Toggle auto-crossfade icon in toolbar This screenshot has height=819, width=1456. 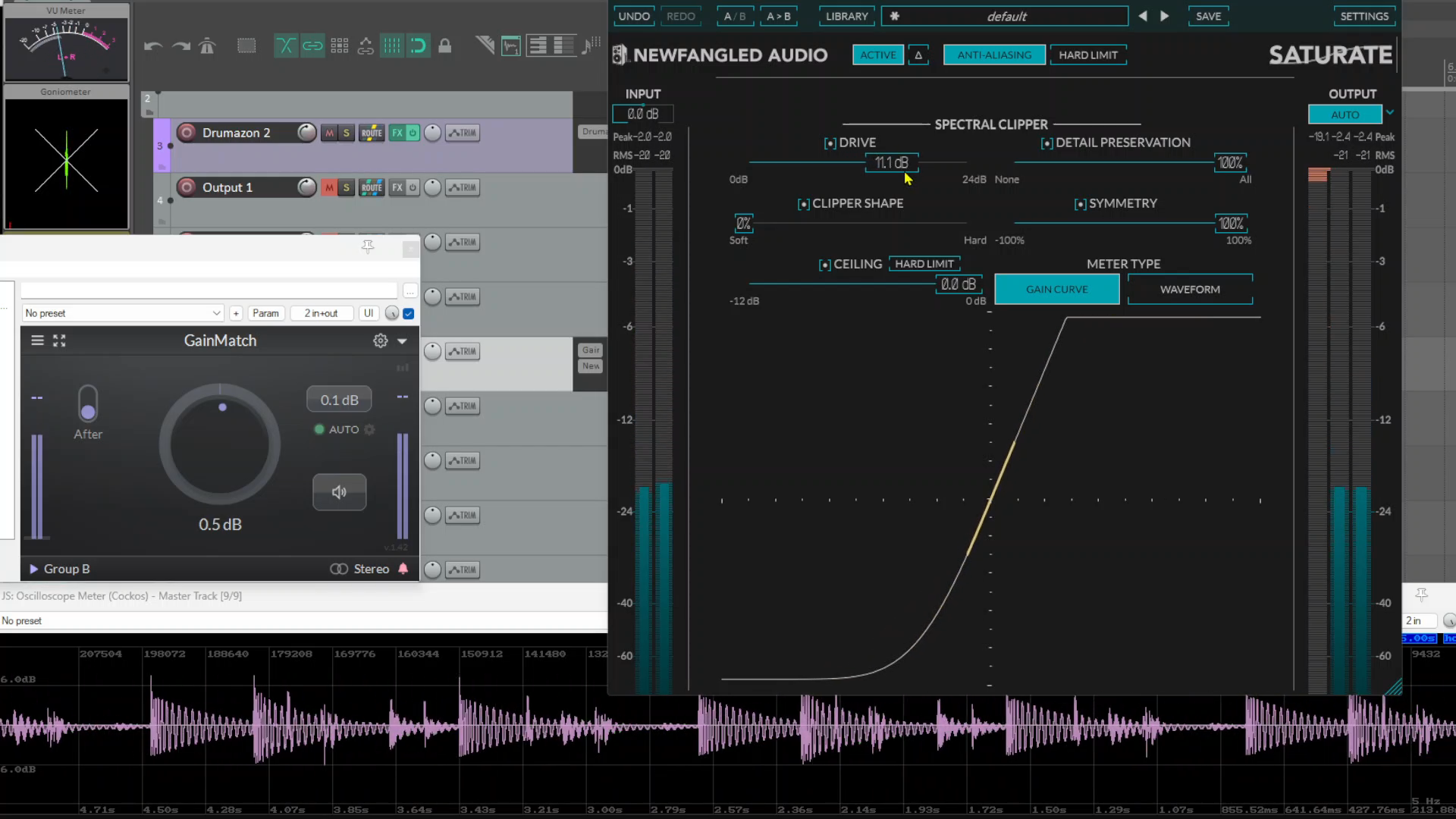(285, 46)
